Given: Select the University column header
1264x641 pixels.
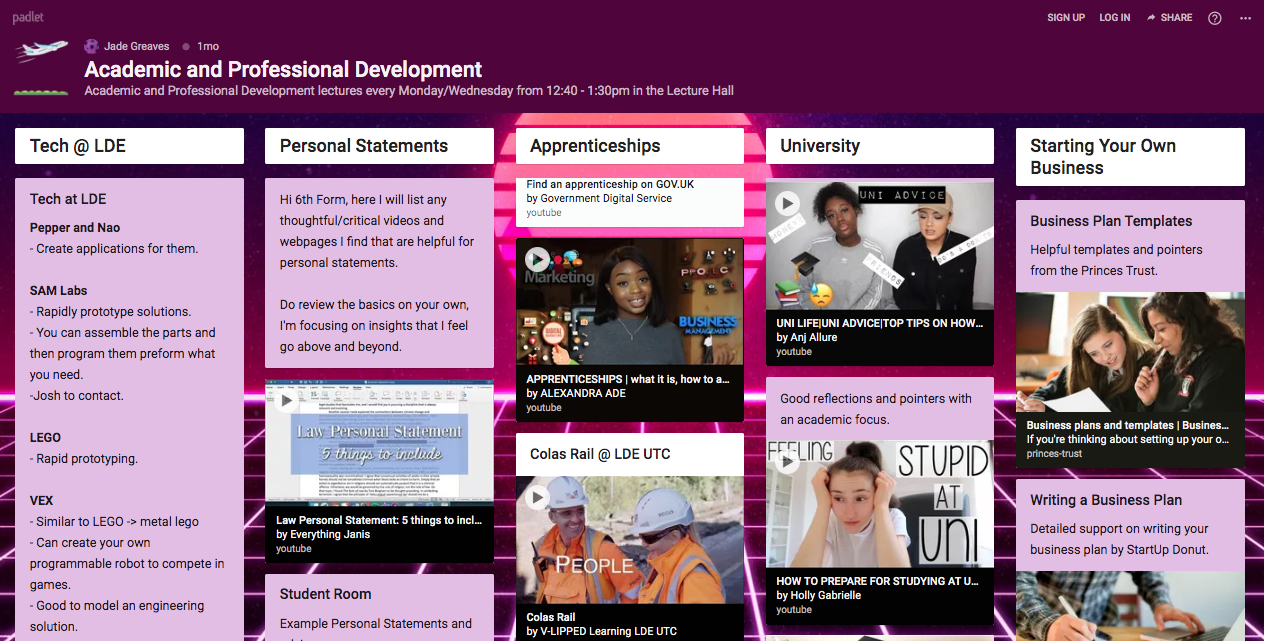Looking at the screenshot, I should point(880,146).
